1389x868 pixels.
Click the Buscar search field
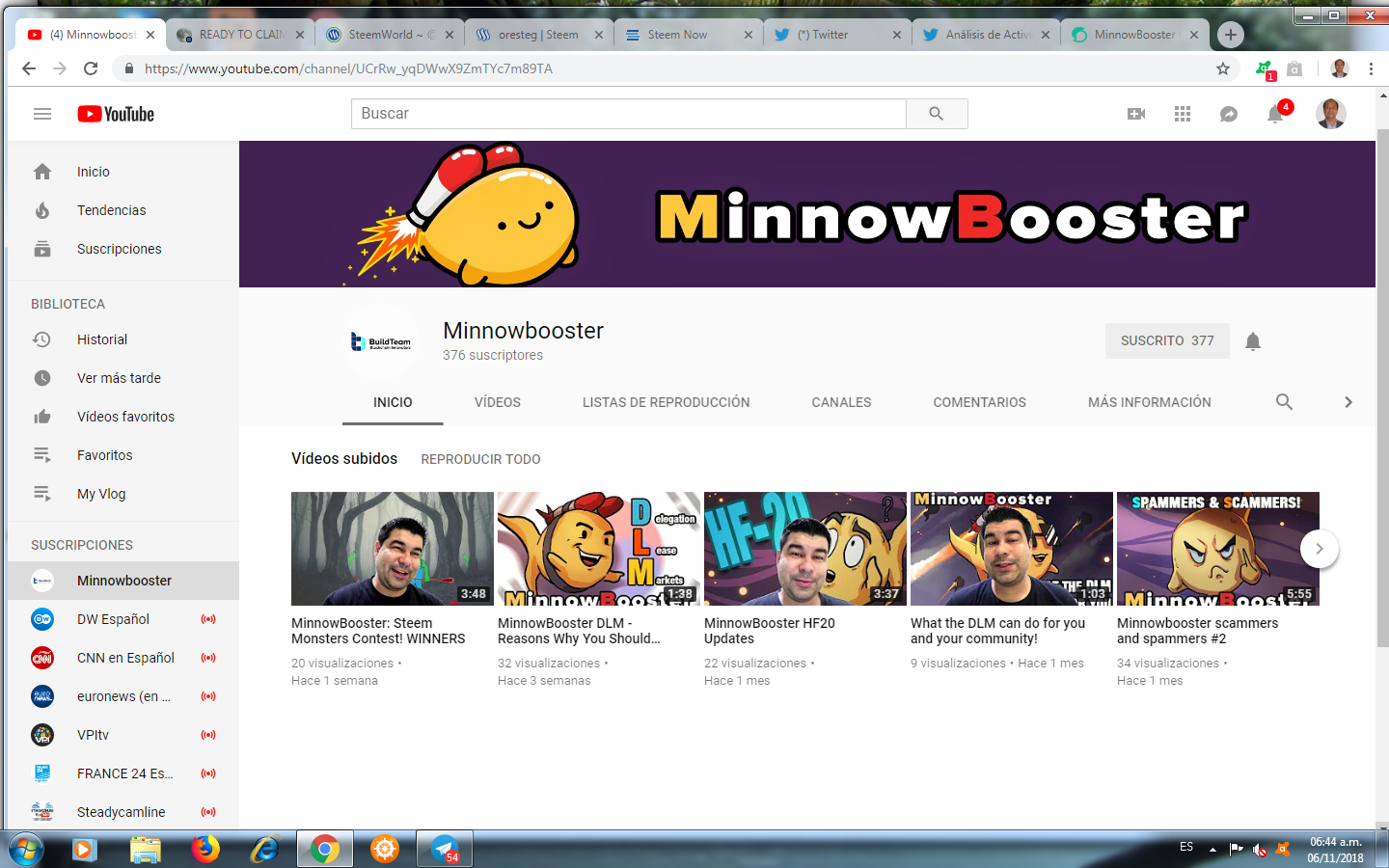pos(629,114)
